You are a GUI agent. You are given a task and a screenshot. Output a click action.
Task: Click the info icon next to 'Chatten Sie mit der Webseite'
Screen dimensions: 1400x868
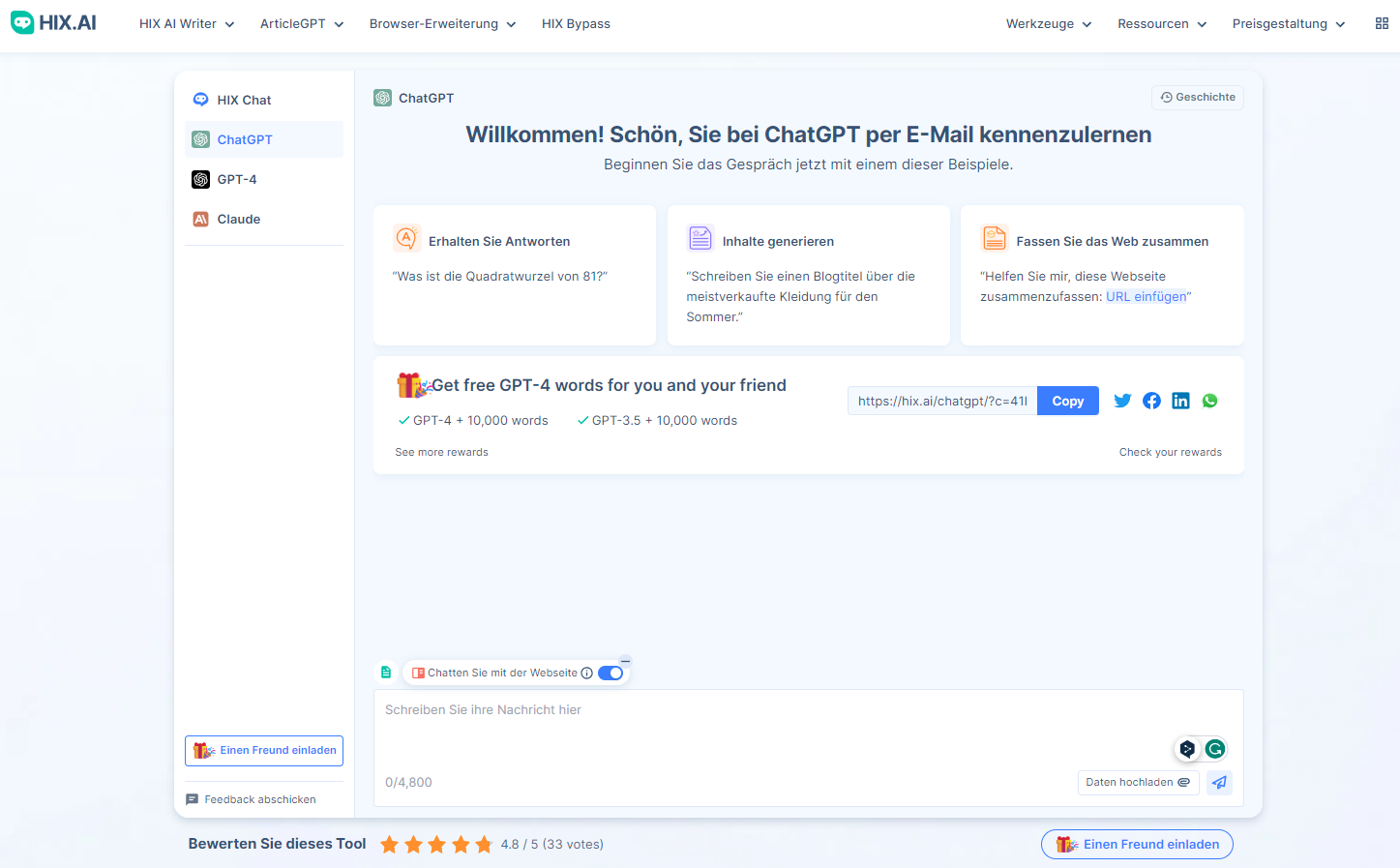coord(586,673)
